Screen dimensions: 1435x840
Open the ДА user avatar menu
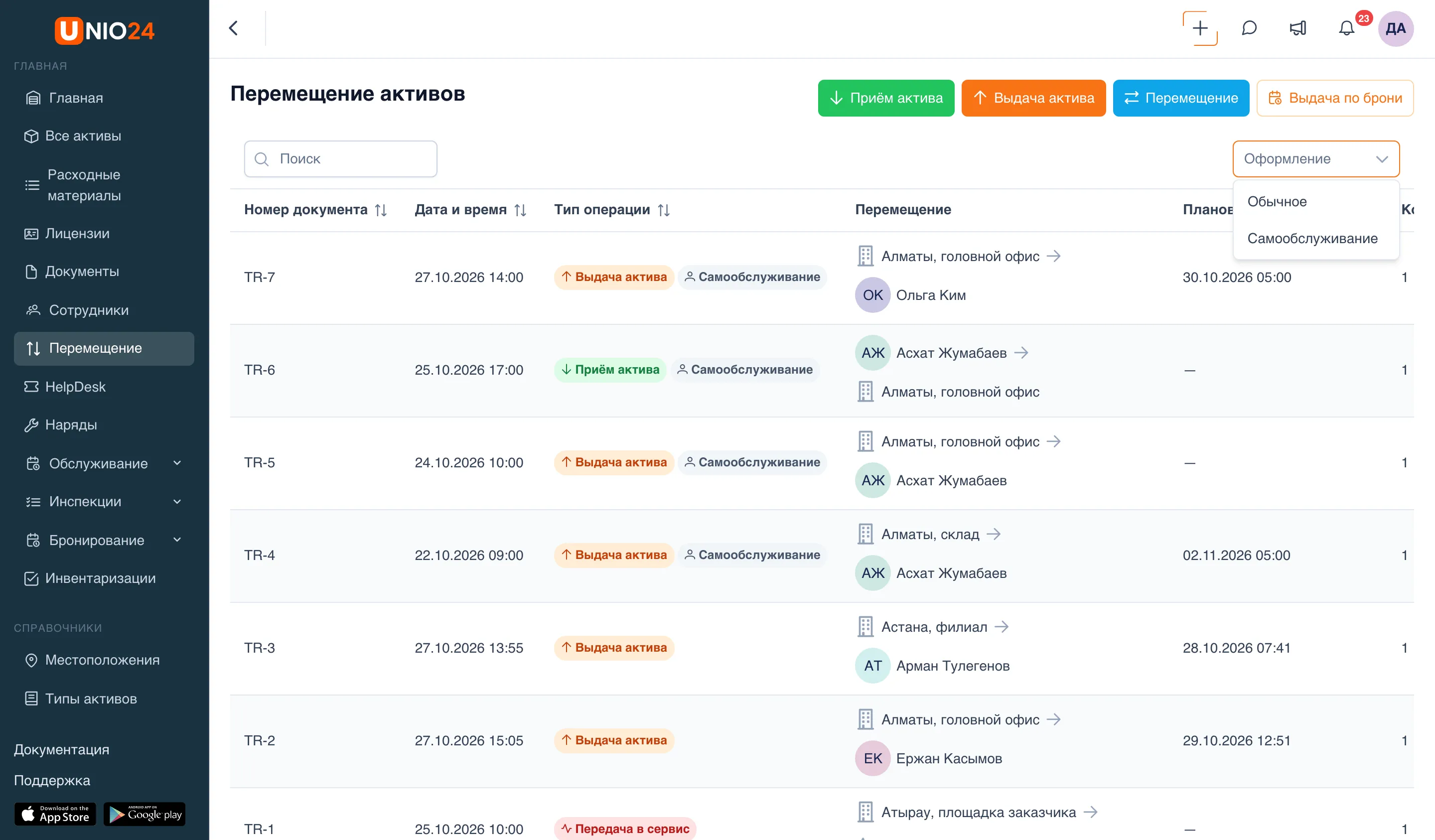pos(1395,28)
